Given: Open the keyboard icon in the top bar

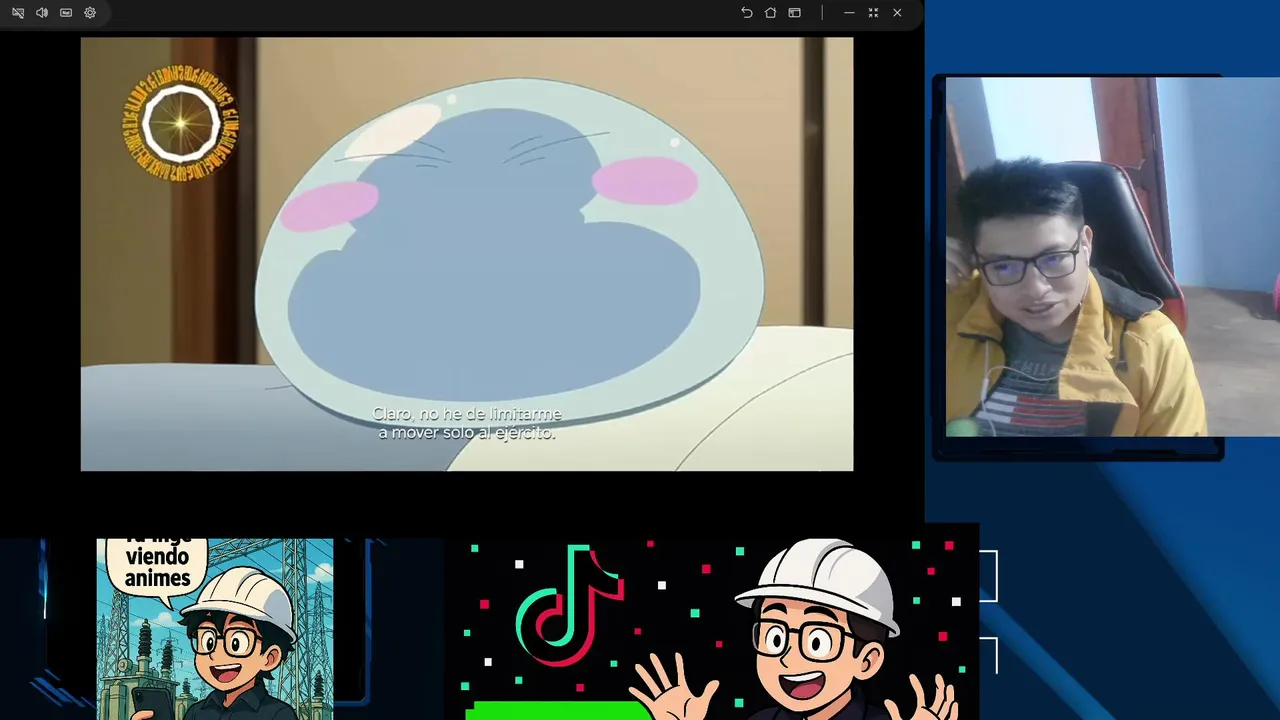Looking at the screenshot, I should 66,13.
